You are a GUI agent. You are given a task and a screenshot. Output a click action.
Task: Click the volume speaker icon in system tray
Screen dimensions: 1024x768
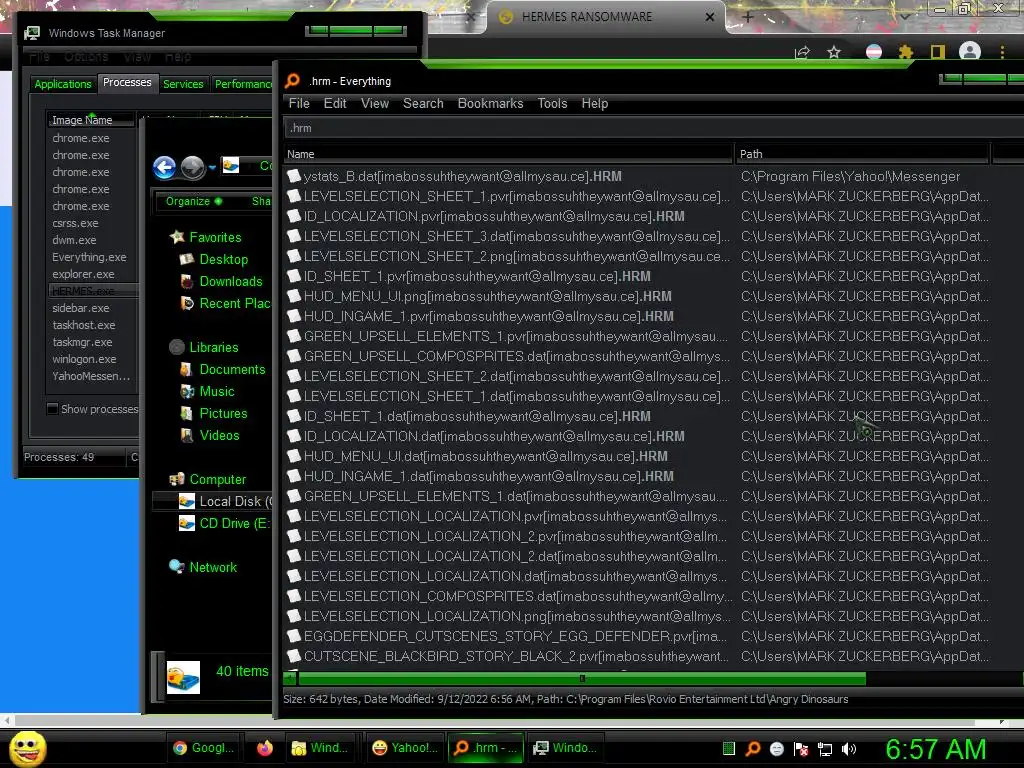pos(849,749)
